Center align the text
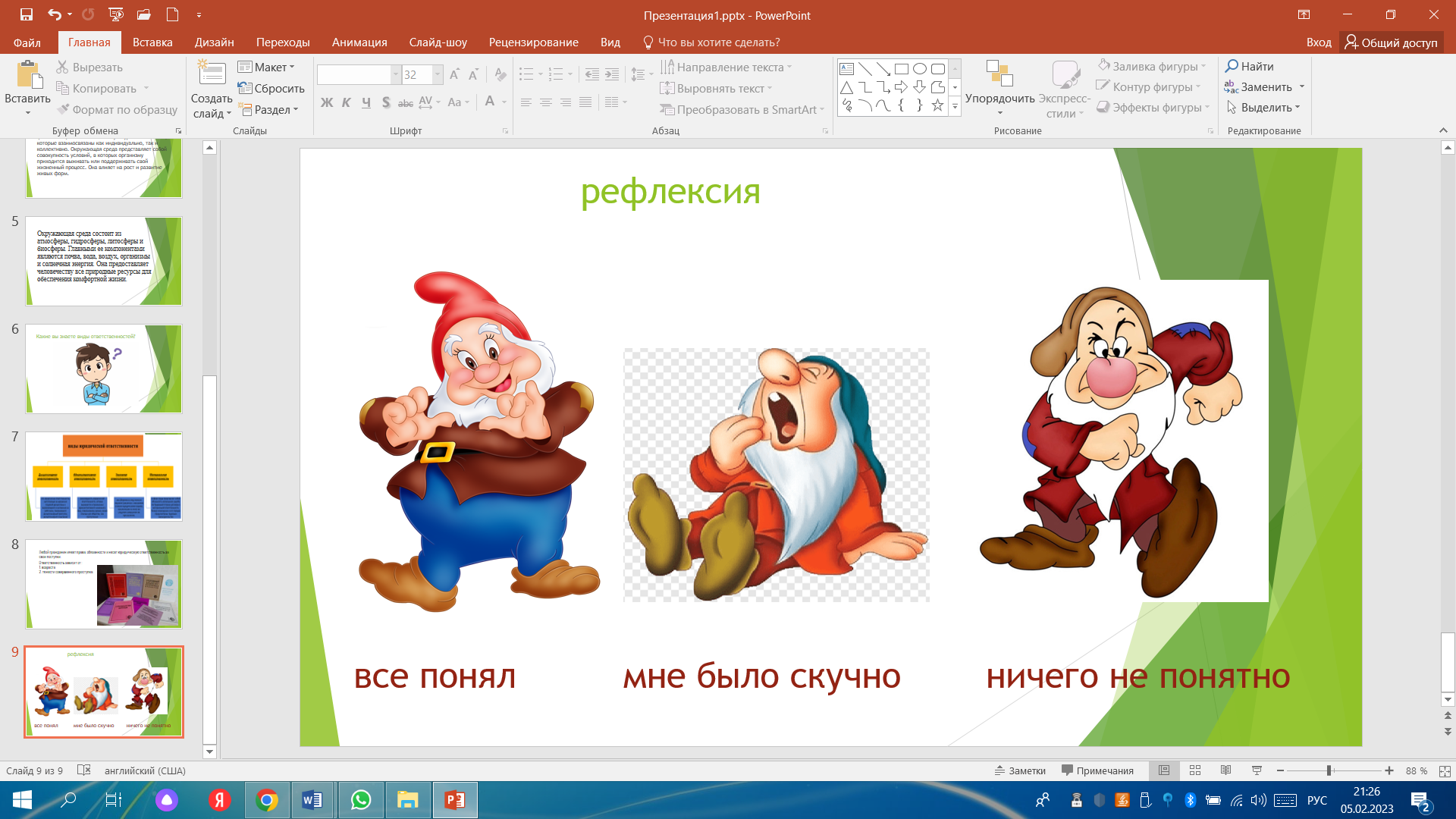The height and width of the screenshot is (819, 1456). point(545,102)
